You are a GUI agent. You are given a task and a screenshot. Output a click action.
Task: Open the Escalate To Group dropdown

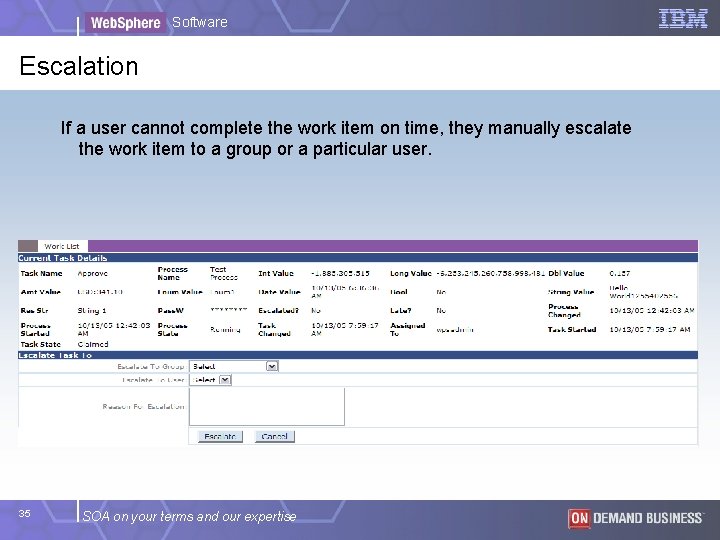(234, 366)
